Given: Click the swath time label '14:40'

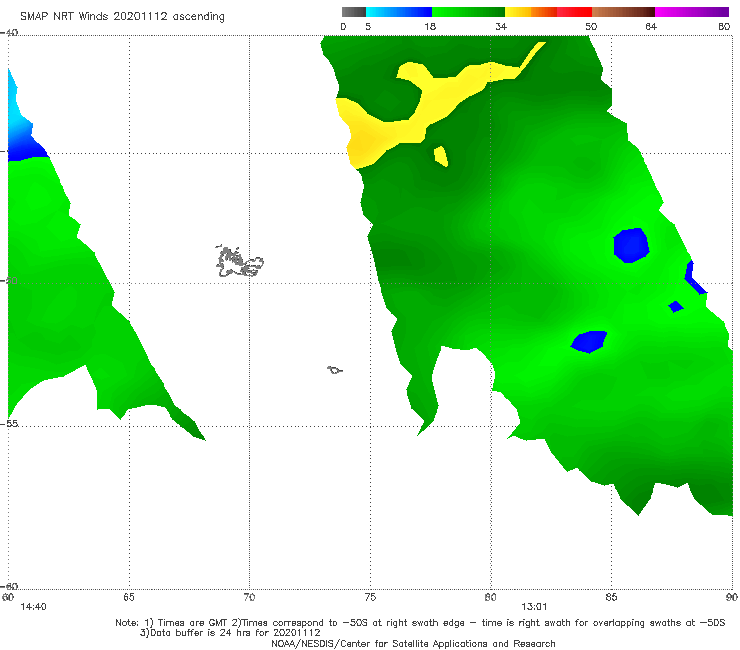Looking at the screenshot, I should pos(34,607).
